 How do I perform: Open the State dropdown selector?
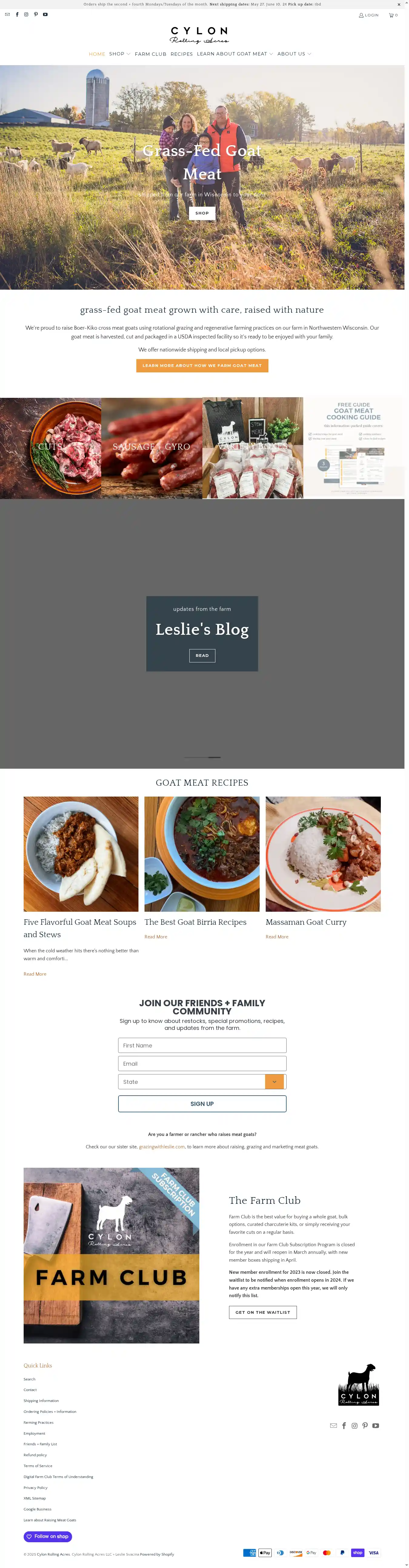point(202,1082)
